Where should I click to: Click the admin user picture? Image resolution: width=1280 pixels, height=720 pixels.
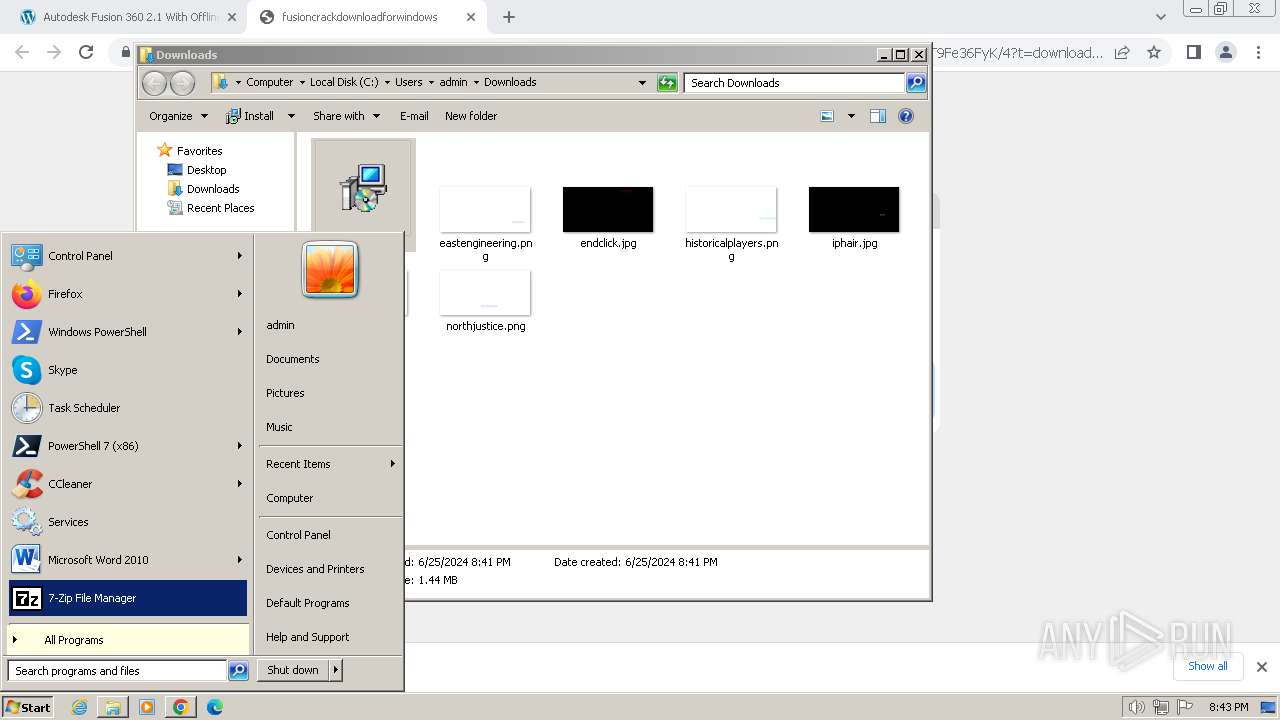tap(330, 270)
